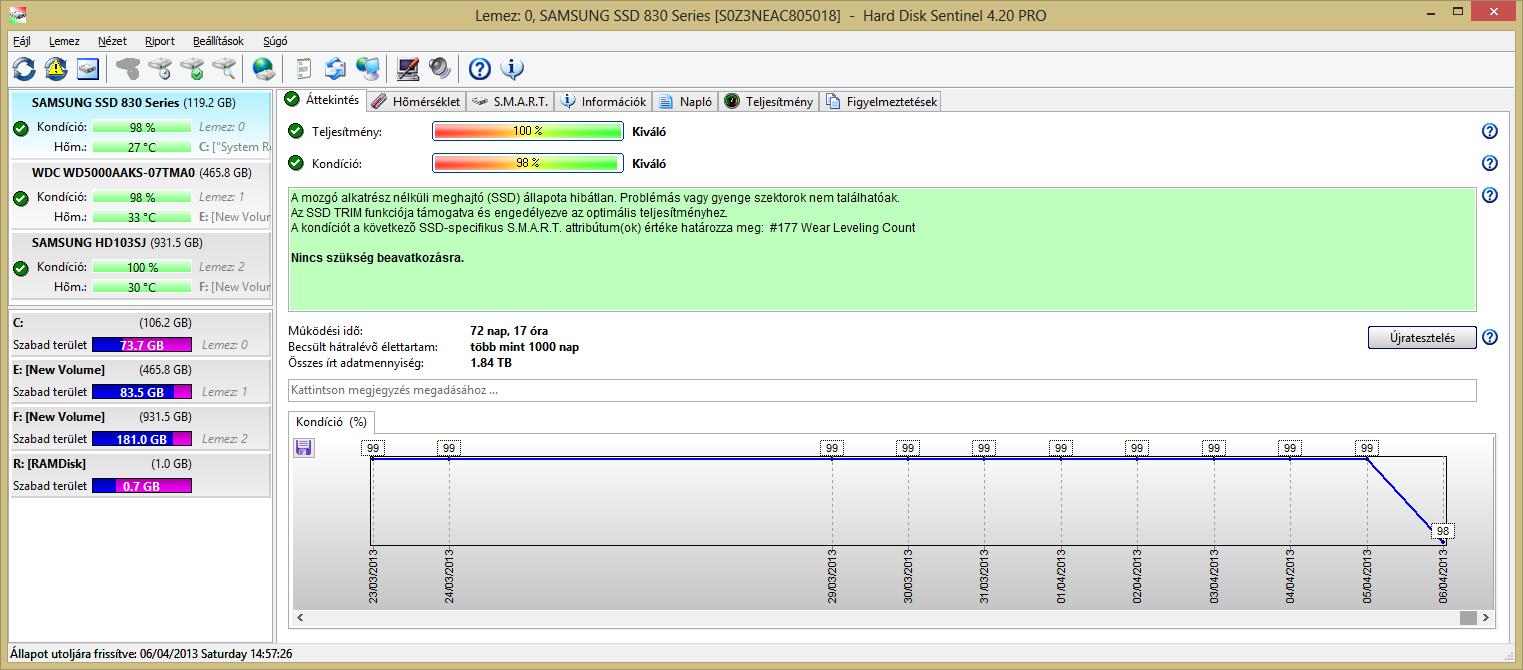Click the C: free space 73.7 GB bar

coord(142,345)
